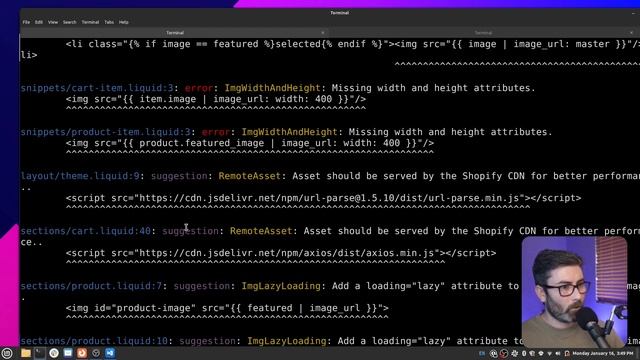Switch to the first Terminal tab
Image resolution: width=640 pixels, height=360 pixels.
click(x=175, y=33)
